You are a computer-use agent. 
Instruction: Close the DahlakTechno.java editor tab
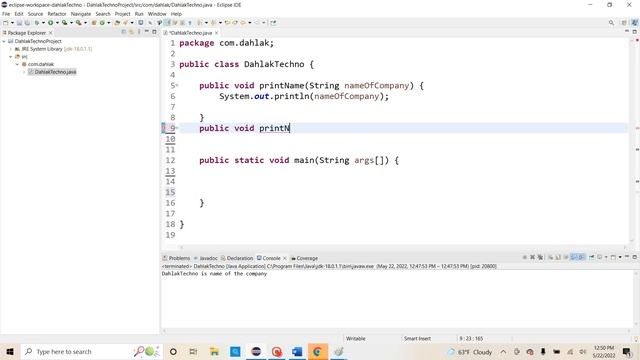(x=216, y=33)
